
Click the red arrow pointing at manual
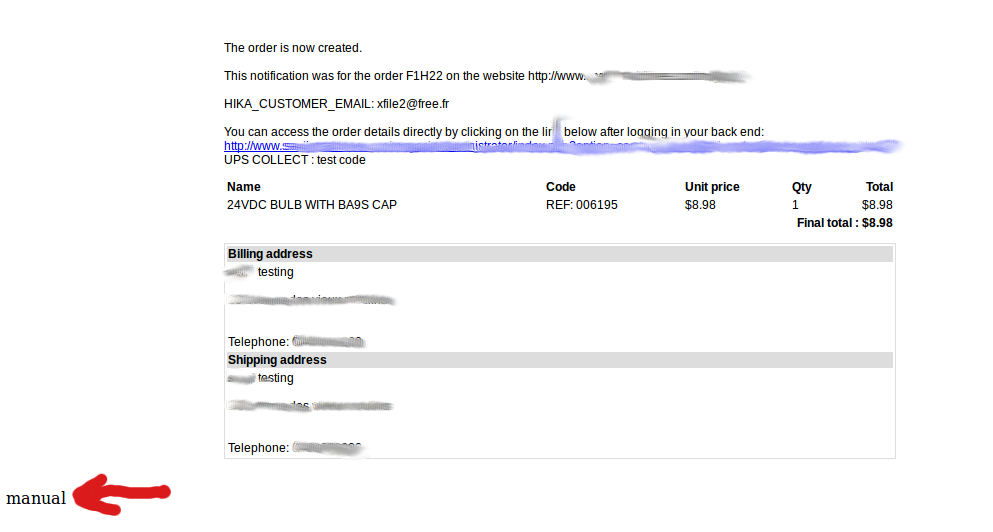point(122,495)
